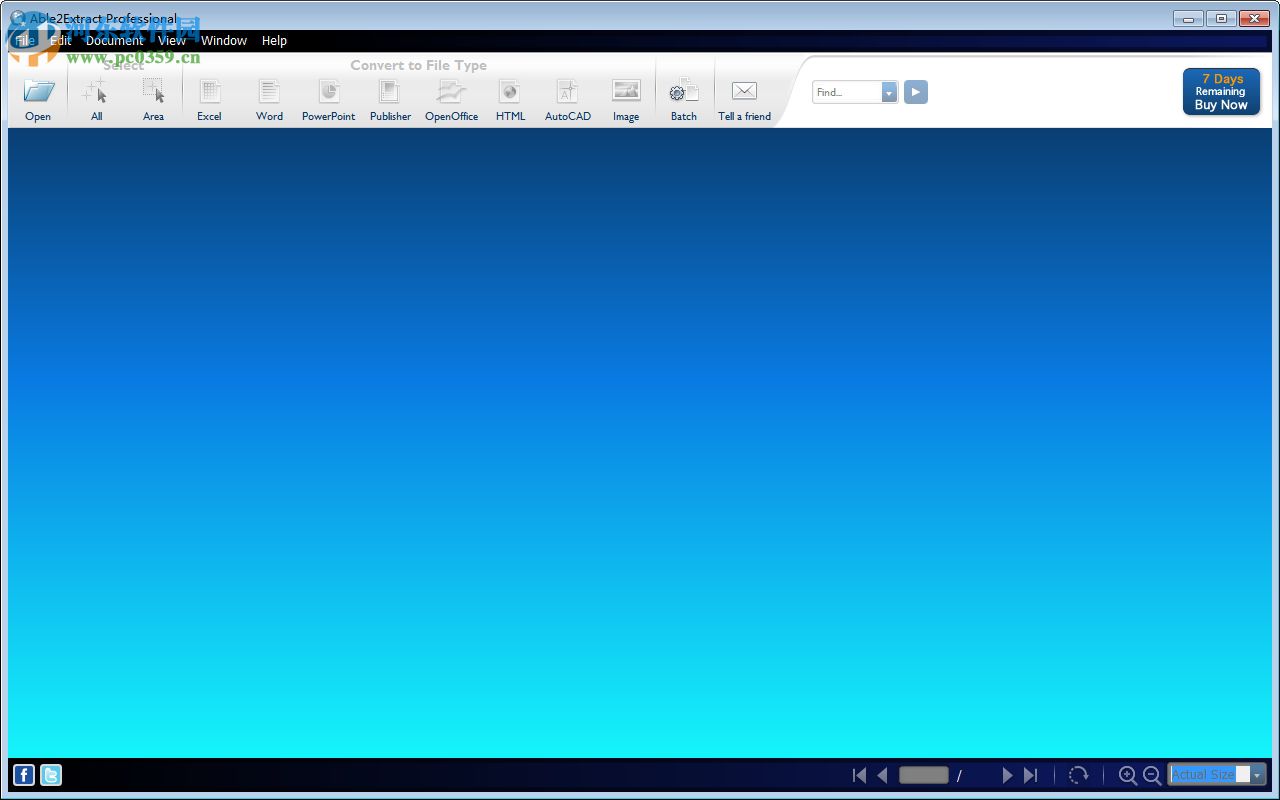Rotate the page view

coord(1078,775)
